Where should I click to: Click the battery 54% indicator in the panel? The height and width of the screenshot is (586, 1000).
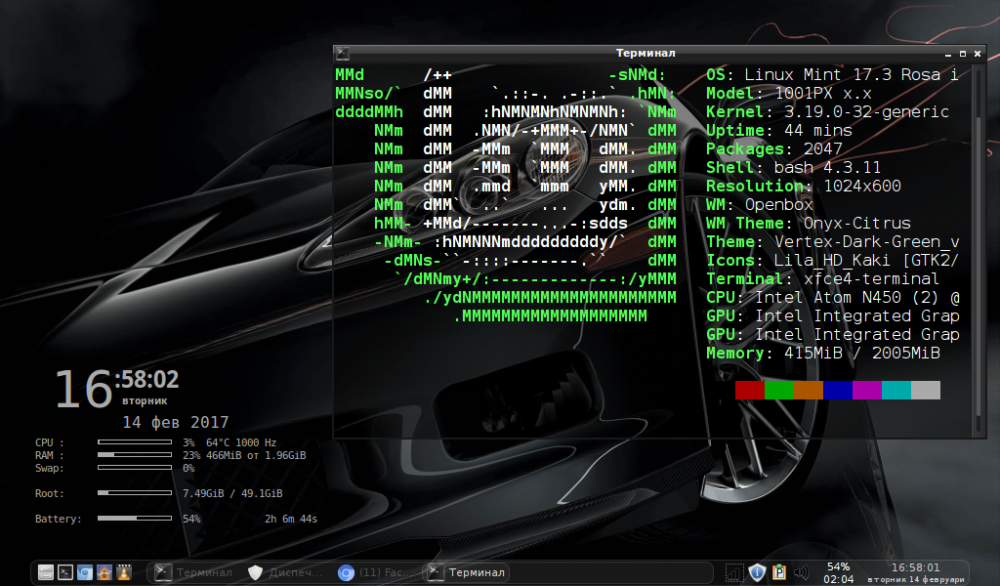(838, 573)
